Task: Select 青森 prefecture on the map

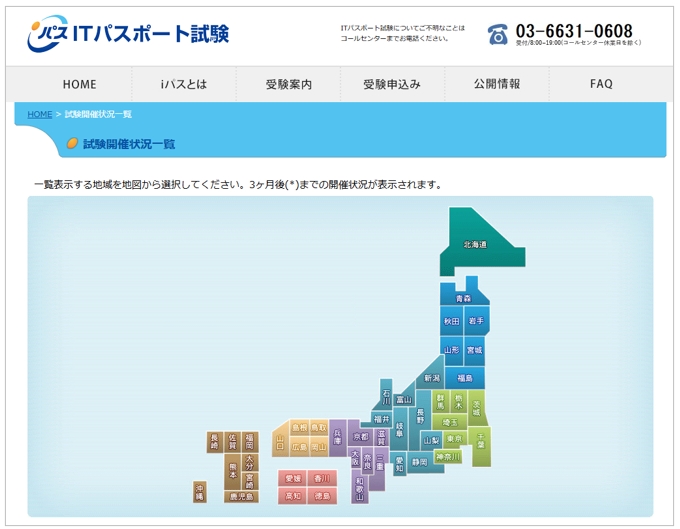Action: 463,298
